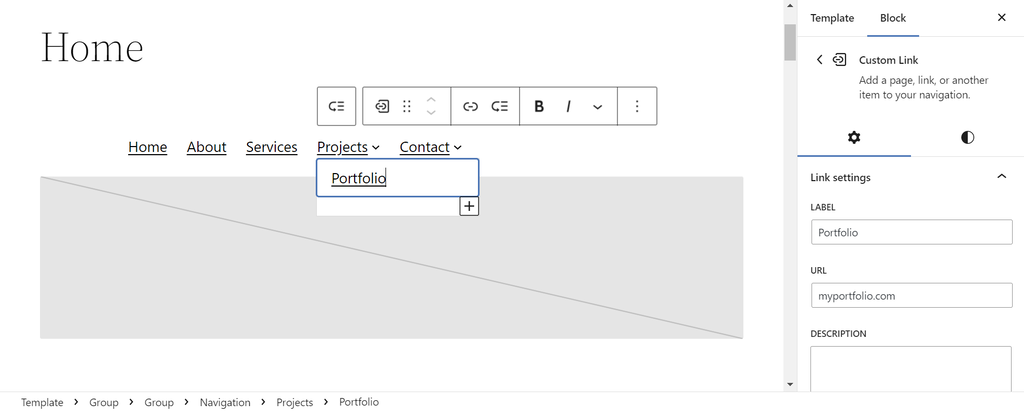Expand the Contact submenu chevron
Image resolution: width=1024 pixels, height=411 pixels.
(458, 148)
